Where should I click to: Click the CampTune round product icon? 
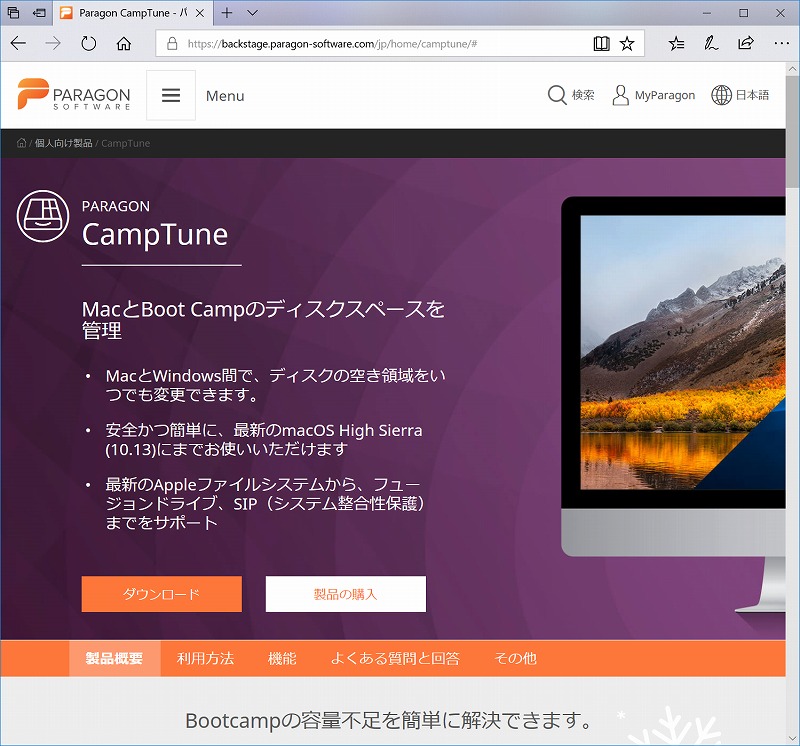pos(43,216)
